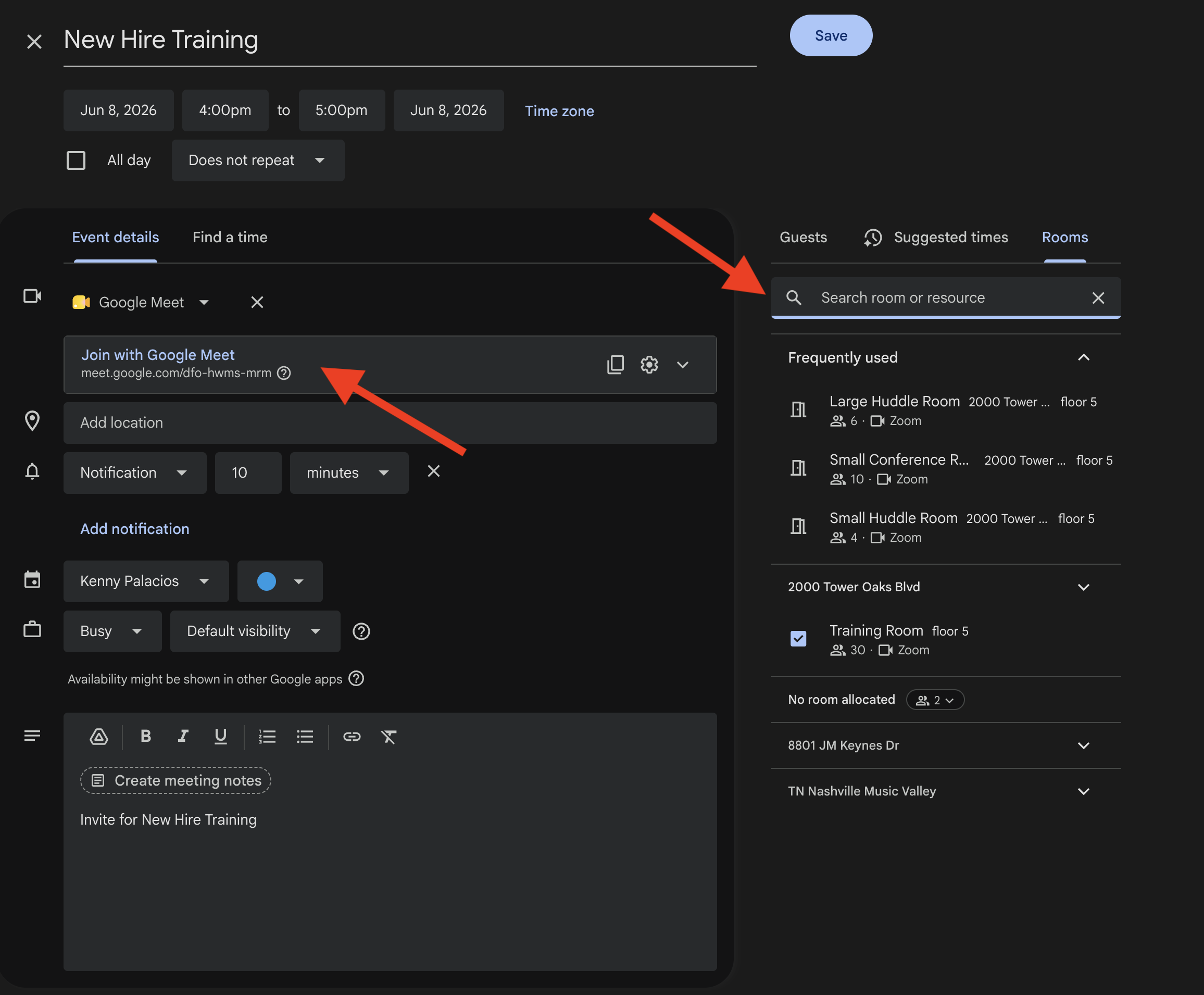Image resolution: width=1204 pixels, height=995 pixels.
Task: Expand the TN Nashville Music Valley section
Action: [1084, 791]
